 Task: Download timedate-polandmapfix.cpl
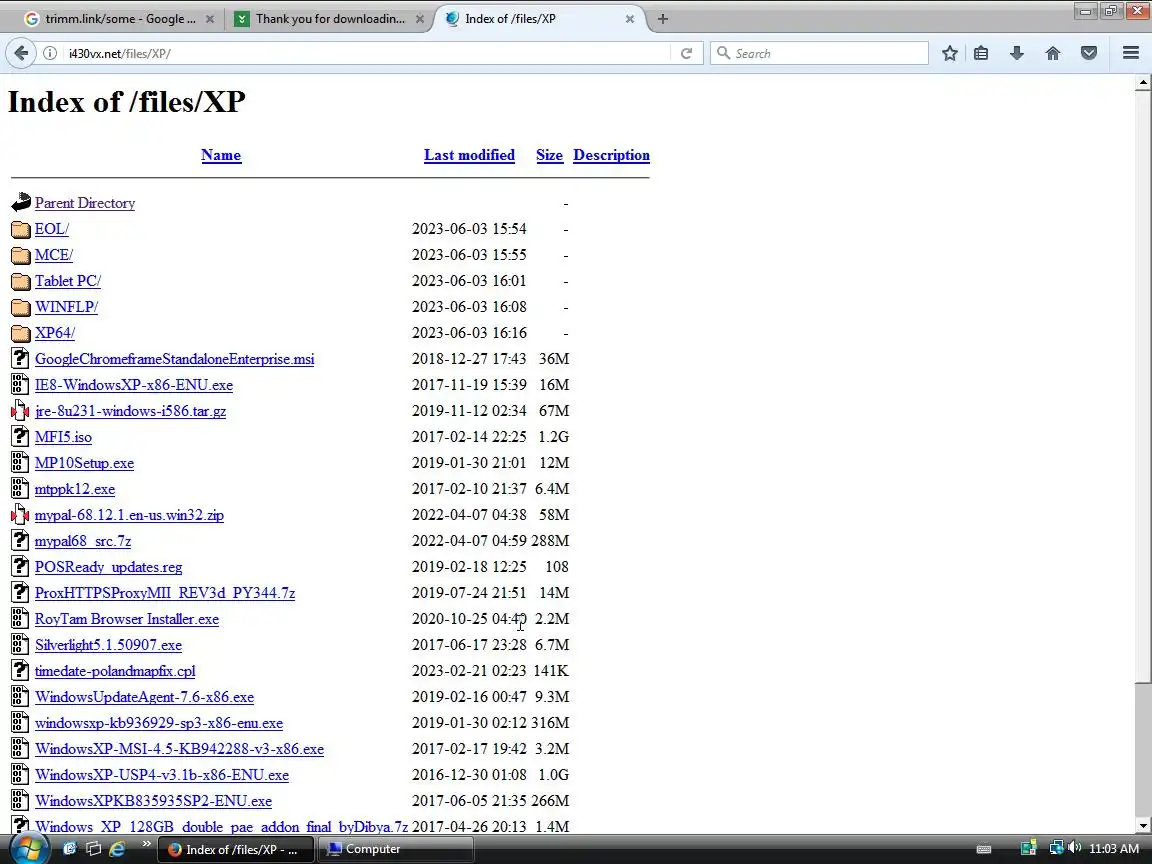[x=115, y=672]
